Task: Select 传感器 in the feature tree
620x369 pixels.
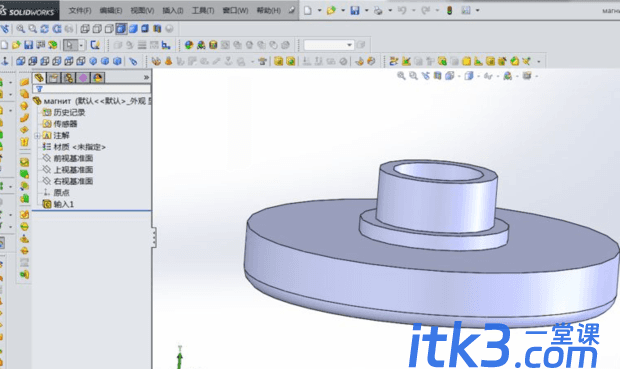Action: (x=60, y=124)
